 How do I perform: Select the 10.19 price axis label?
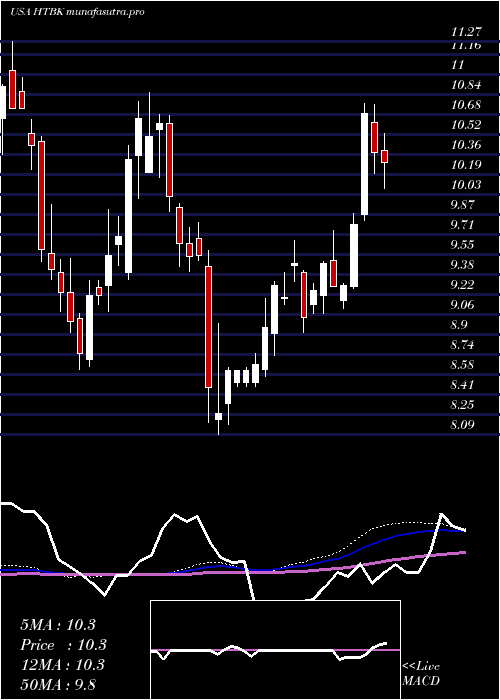pos(467,165)
